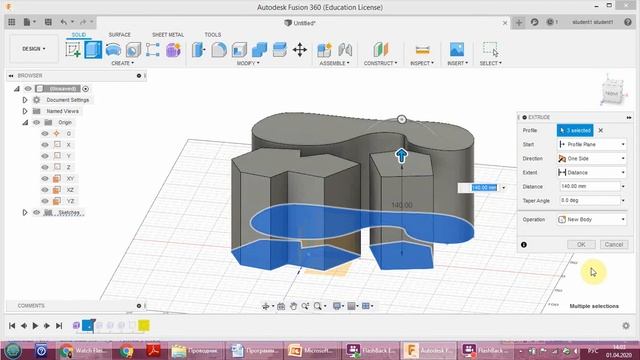Image resolution: width=640 pixels, height=360 pixels.
Task: Open the Create menu
Action: [122, 63]
